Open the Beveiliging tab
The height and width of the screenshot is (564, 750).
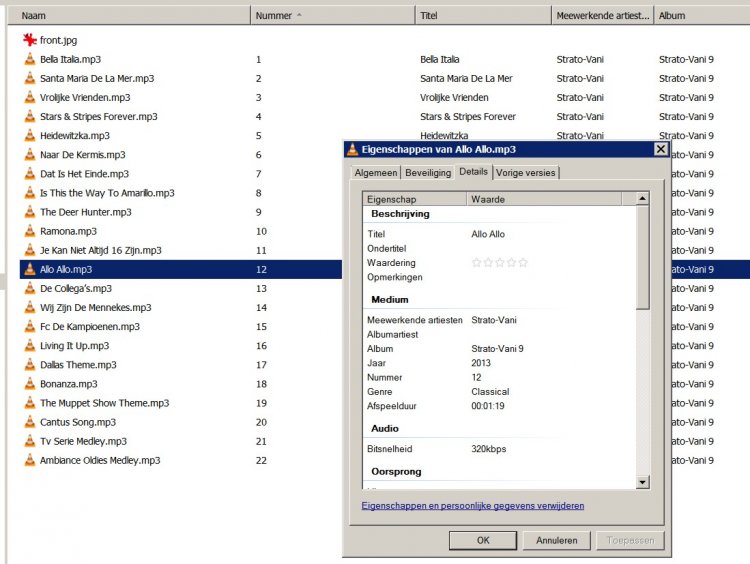click(x=427, y=173)
